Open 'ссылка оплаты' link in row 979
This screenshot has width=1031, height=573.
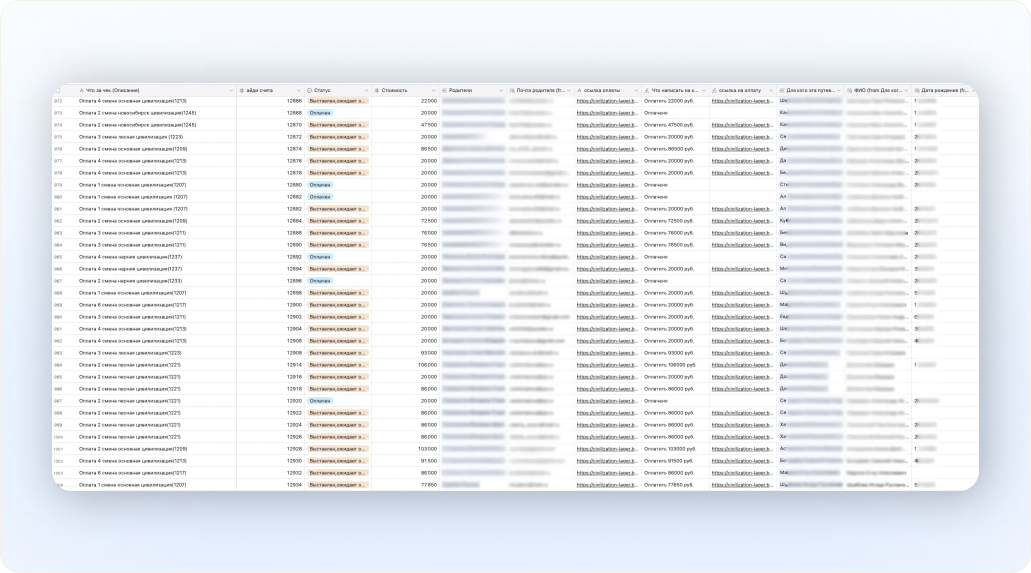pyautogui.click(x=607, y=185)
